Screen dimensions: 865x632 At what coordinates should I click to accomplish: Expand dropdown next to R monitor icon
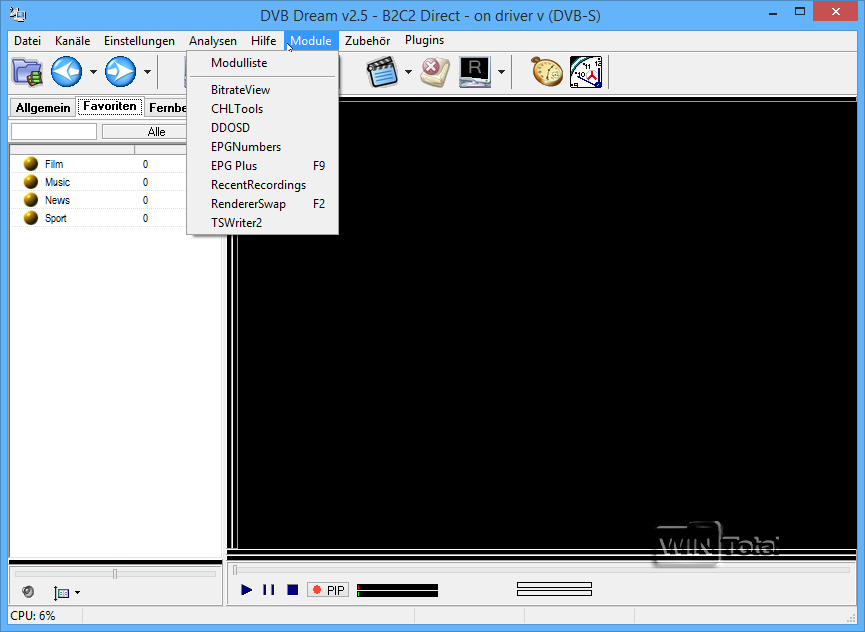click(501, 72)
